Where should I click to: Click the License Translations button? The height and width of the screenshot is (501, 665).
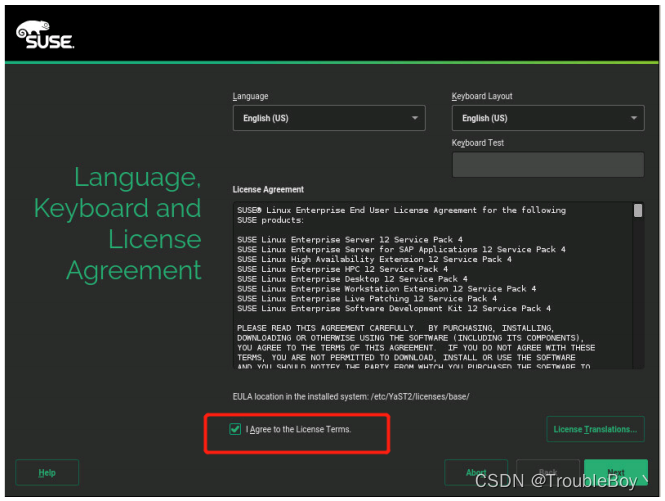(595, 429)
